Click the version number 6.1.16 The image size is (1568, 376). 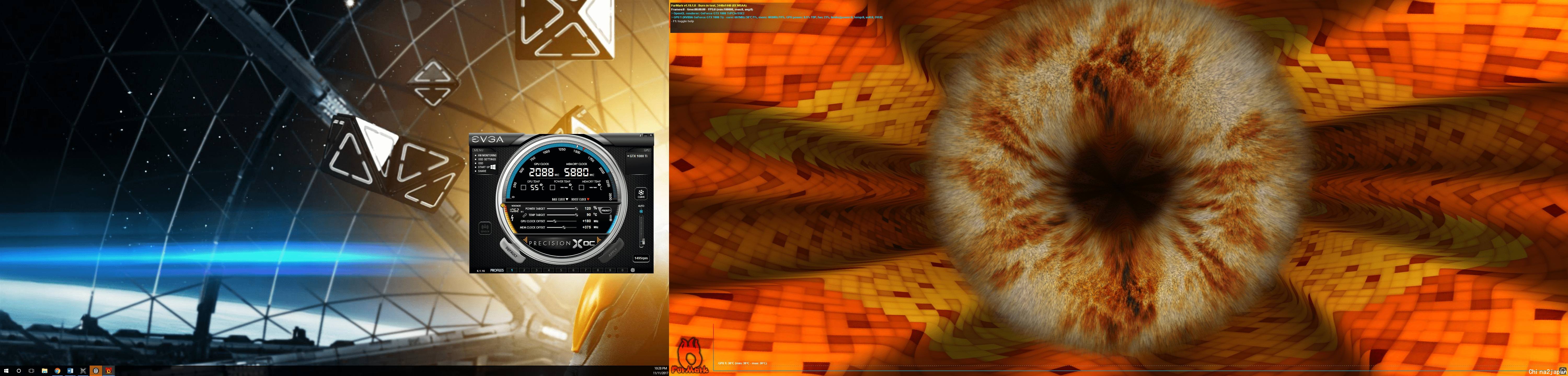pos(481,271)
